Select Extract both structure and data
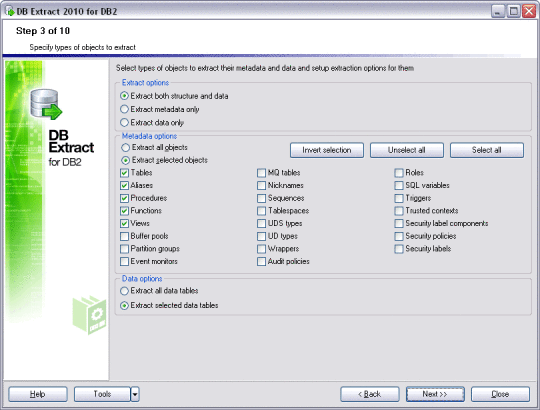The image size is (540, 410). tap(124, 96)
